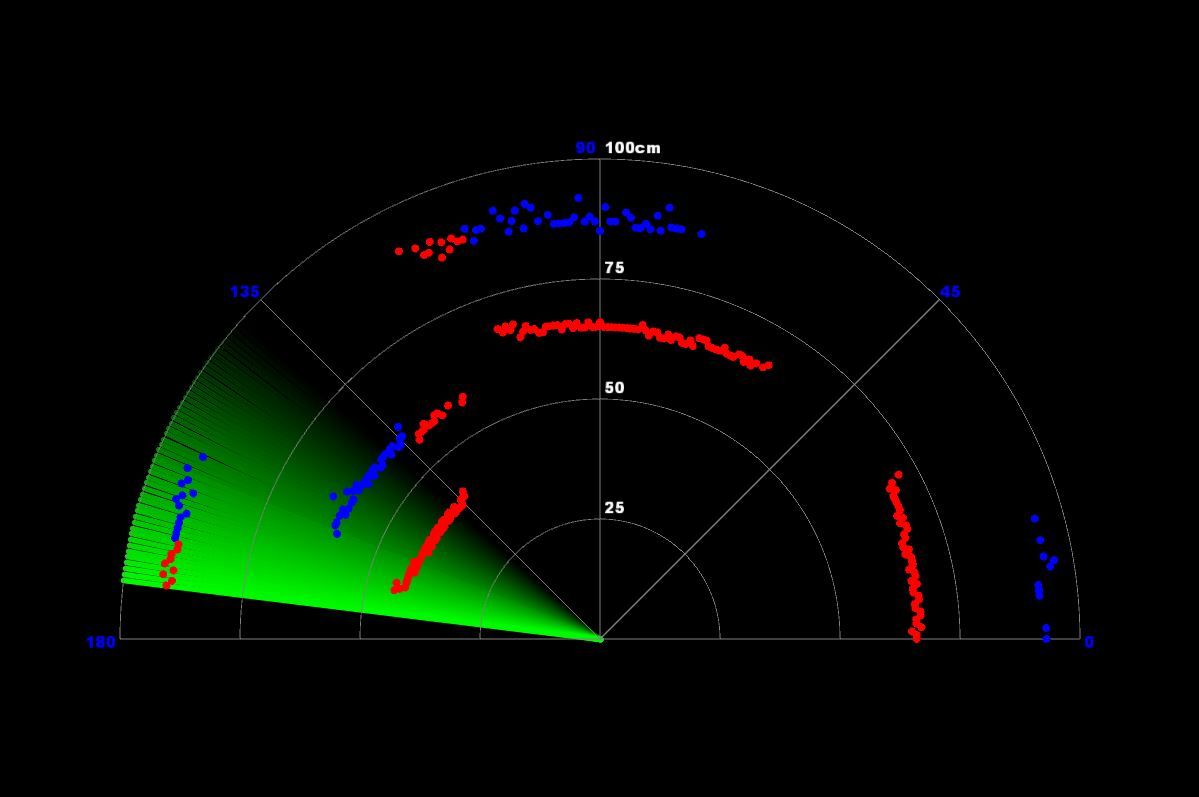The width and height of the screenshot is (1199, 797).
Task: Click the blue dots near the 0 degree edge
Action: [1040, 560]
